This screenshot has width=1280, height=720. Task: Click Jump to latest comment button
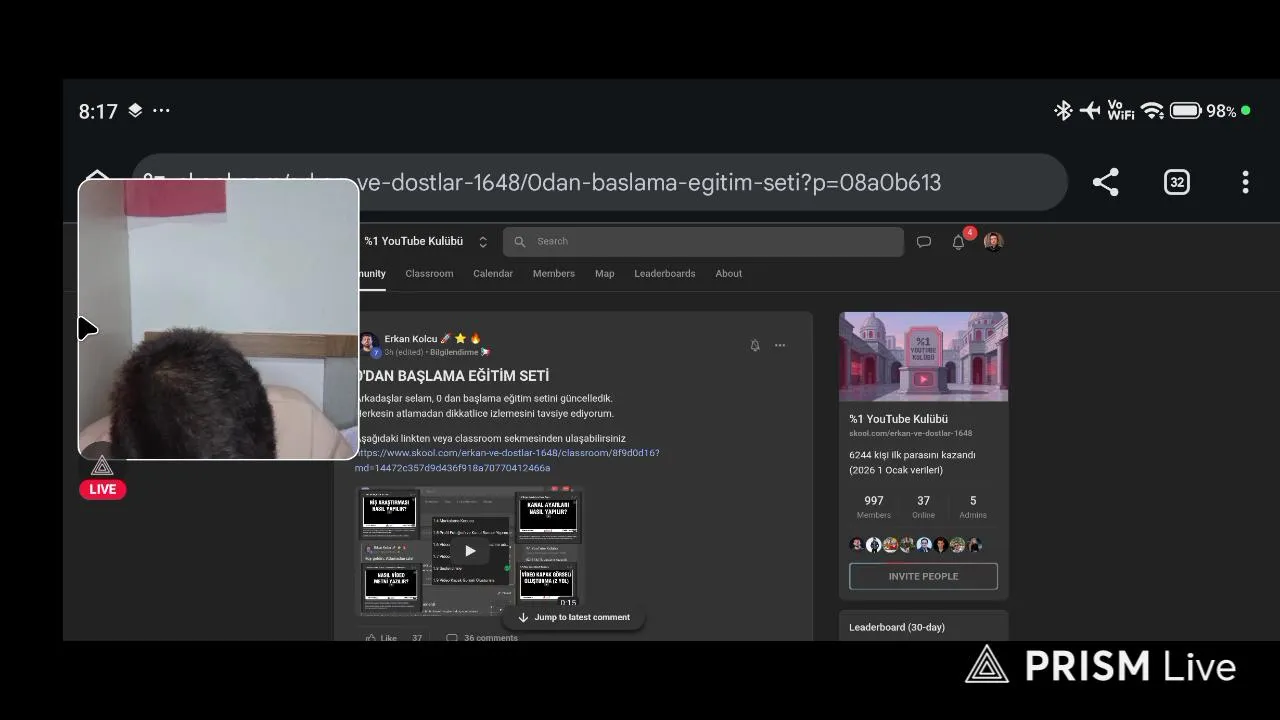573,617
